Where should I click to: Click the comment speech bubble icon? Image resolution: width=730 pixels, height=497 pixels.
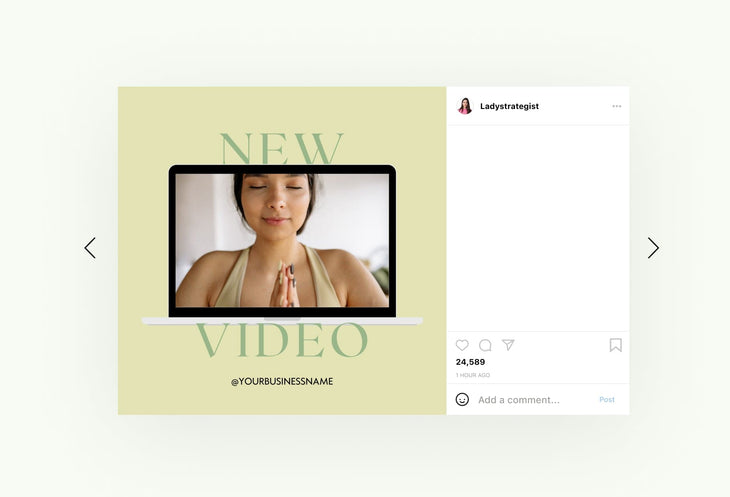click(x=485, y=345)
